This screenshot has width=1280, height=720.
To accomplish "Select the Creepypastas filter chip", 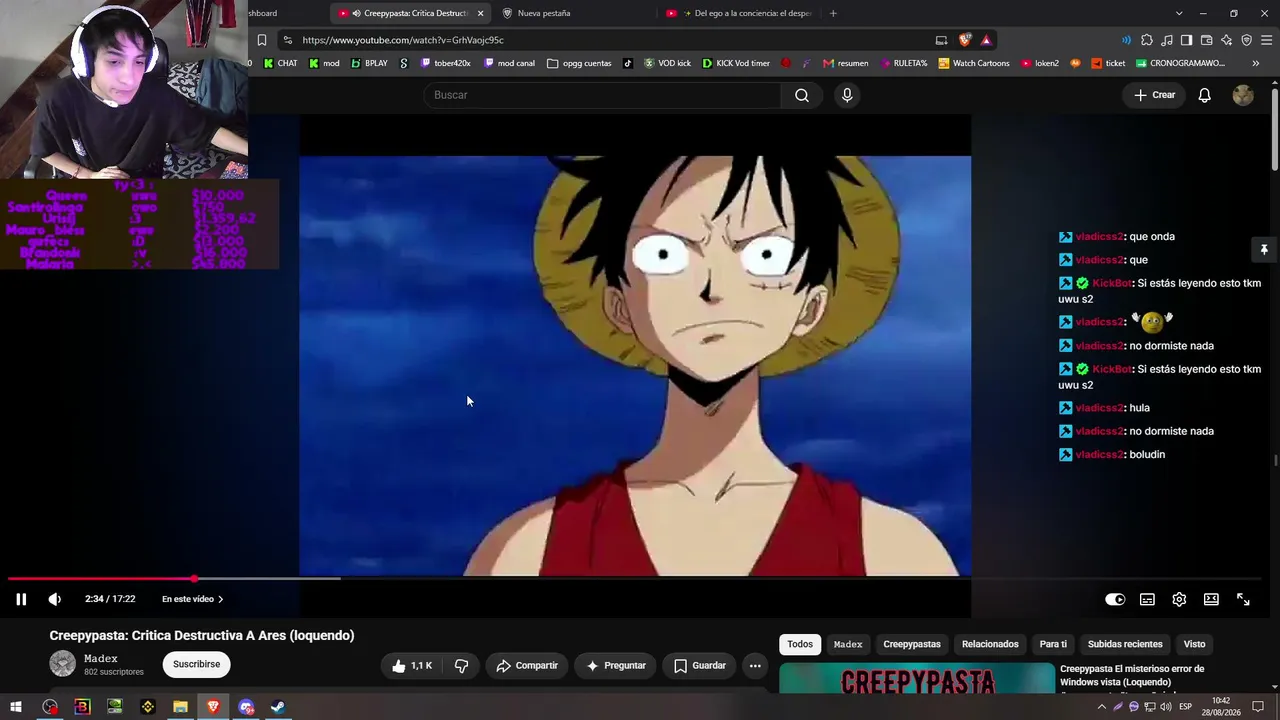I will click(912, 644).
